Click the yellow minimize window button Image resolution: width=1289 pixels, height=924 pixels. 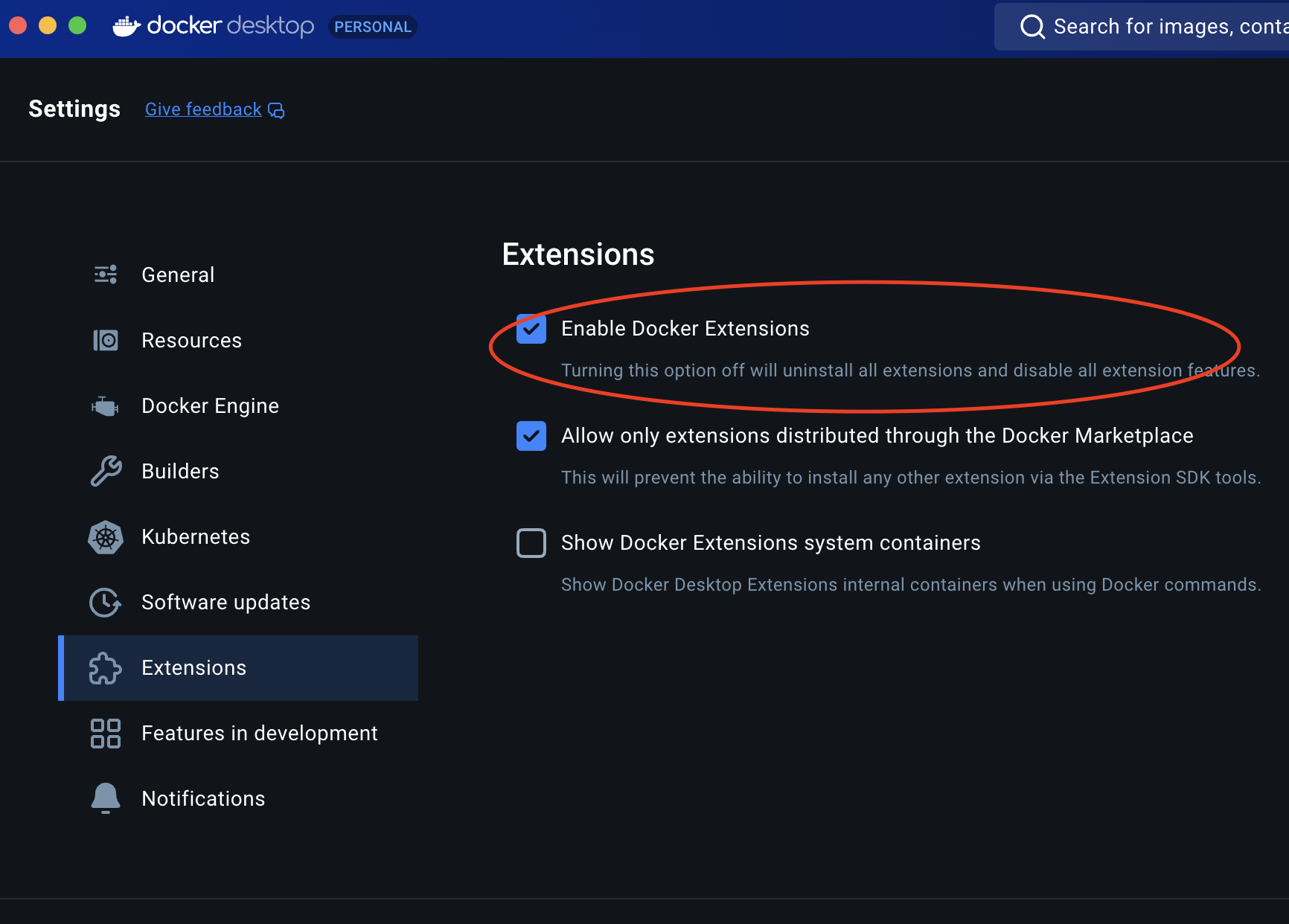[48, 25]
